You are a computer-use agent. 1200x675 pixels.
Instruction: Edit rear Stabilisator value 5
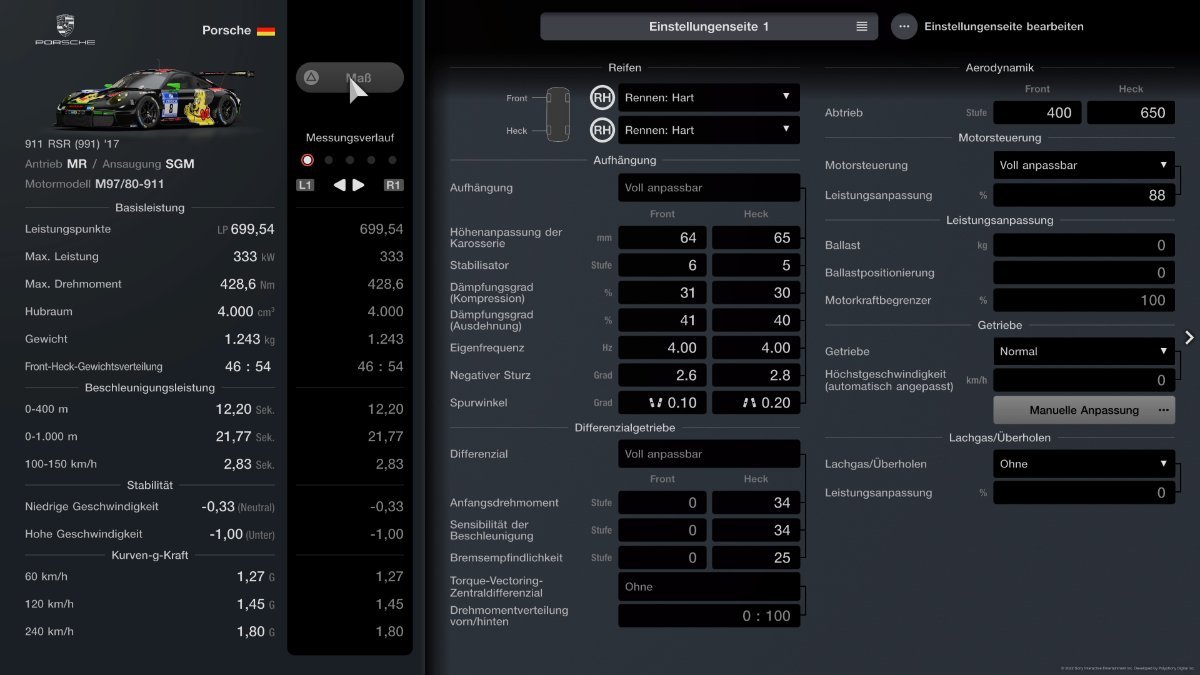coord(756,265)
